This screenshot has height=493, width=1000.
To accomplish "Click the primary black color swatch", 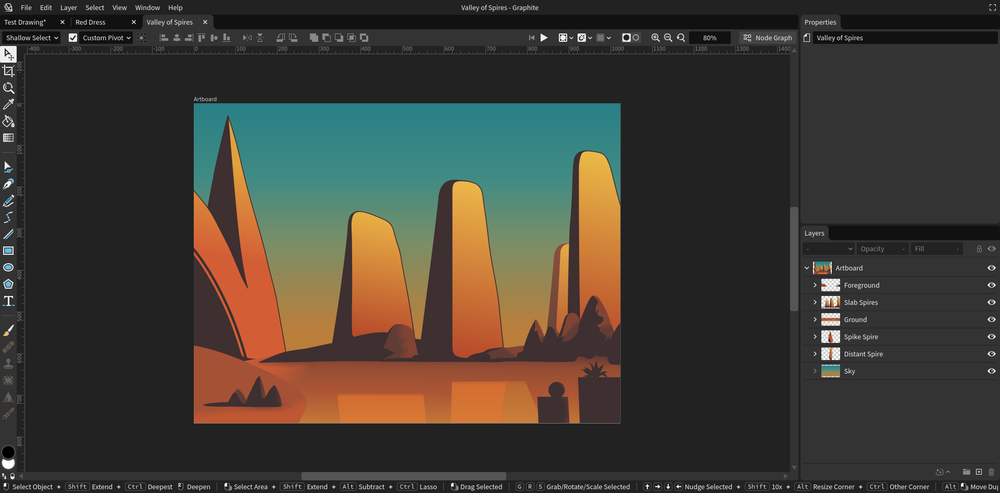I will tap(8, 452).
